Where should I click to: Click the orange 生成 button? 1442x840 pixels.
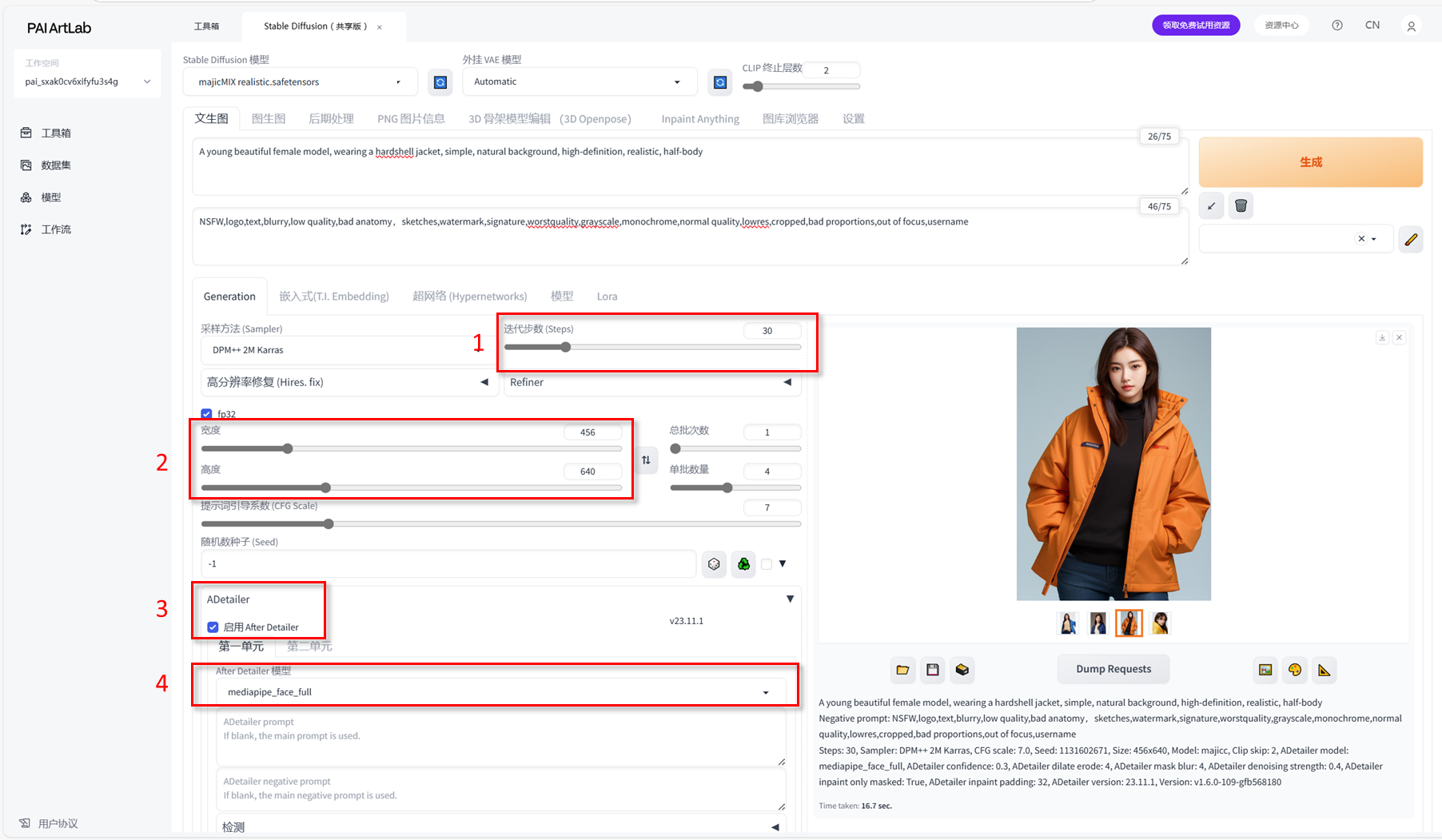1311,162
